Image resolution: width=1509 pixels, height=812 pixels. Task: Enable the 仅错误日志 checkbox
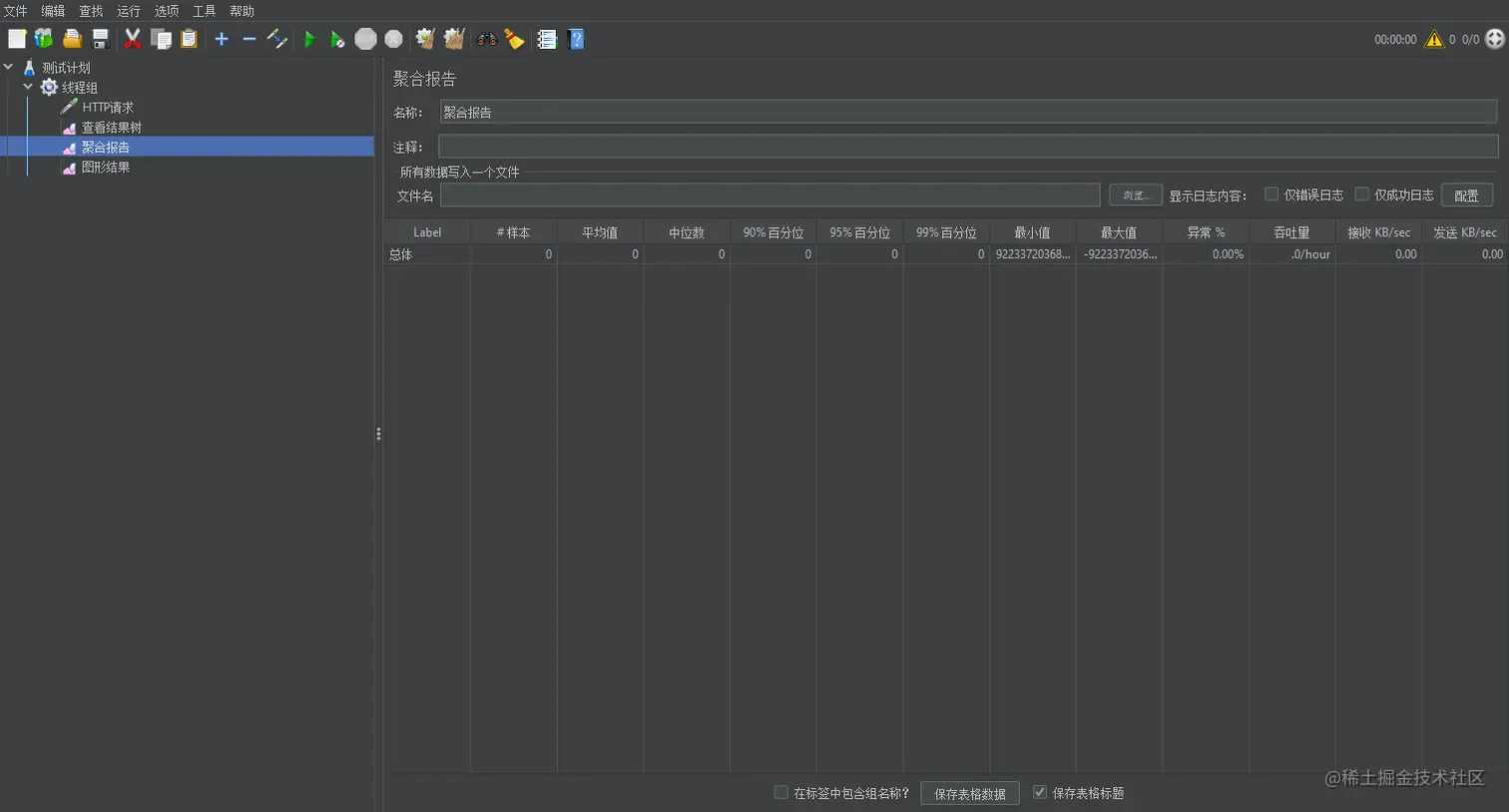click(x=1271, y=195)
